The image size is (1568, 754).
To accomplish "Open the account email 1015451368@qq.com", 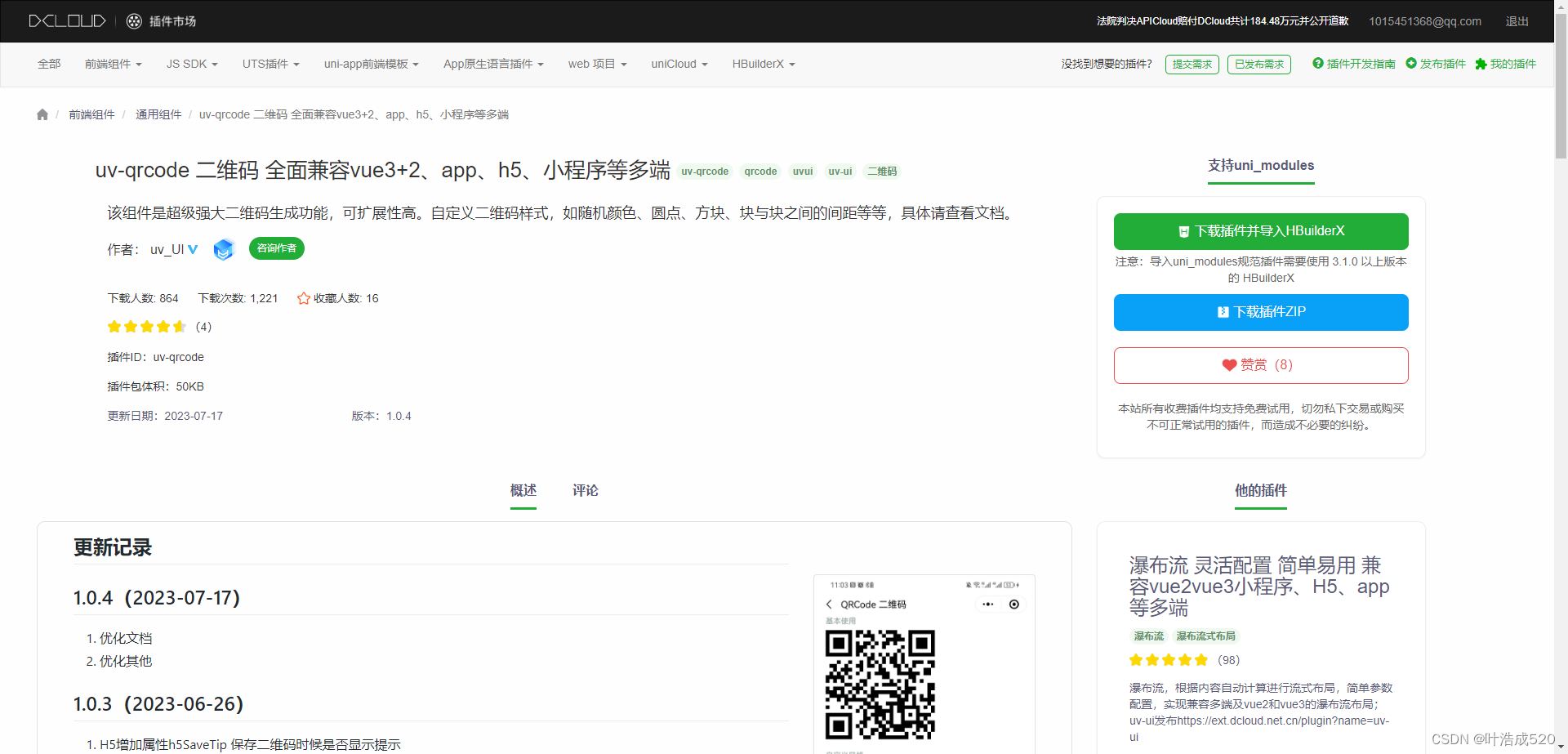I will tap(1425, 21).
